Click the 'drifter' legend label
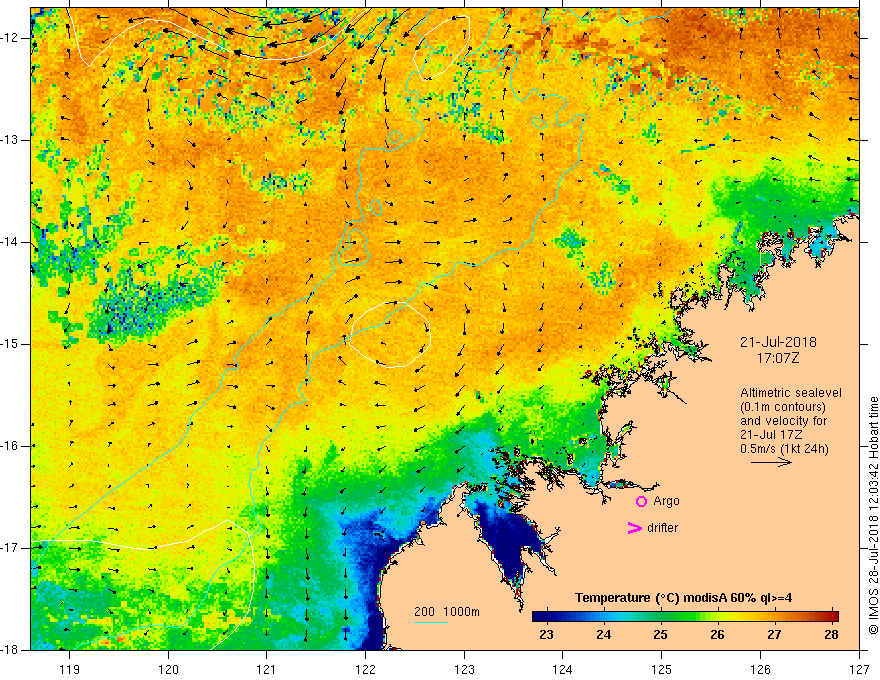 [x=662, y=528]
